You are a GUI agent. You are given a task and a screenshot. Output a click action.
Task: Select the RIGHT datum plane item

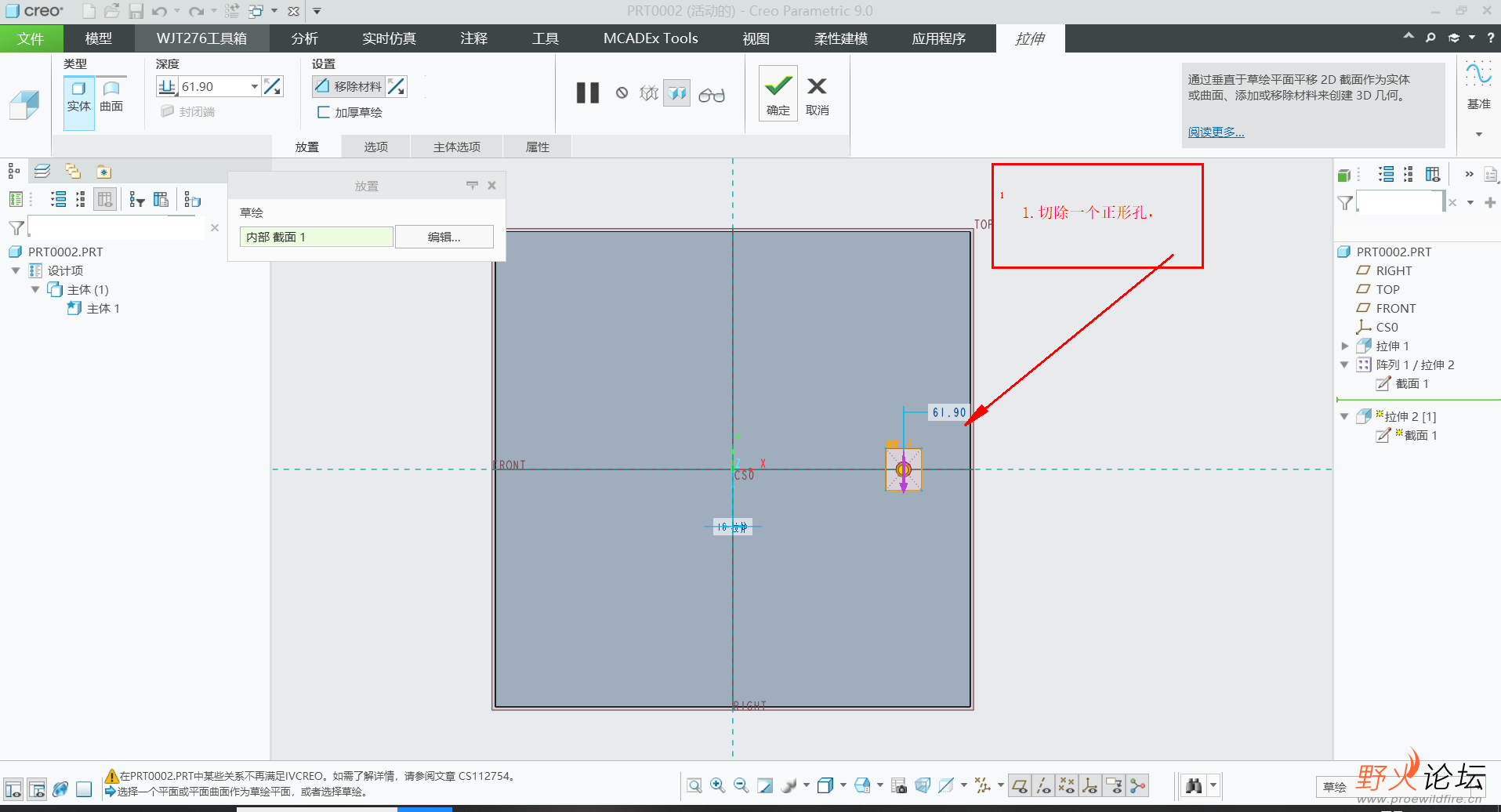[x=1383, y=270]
